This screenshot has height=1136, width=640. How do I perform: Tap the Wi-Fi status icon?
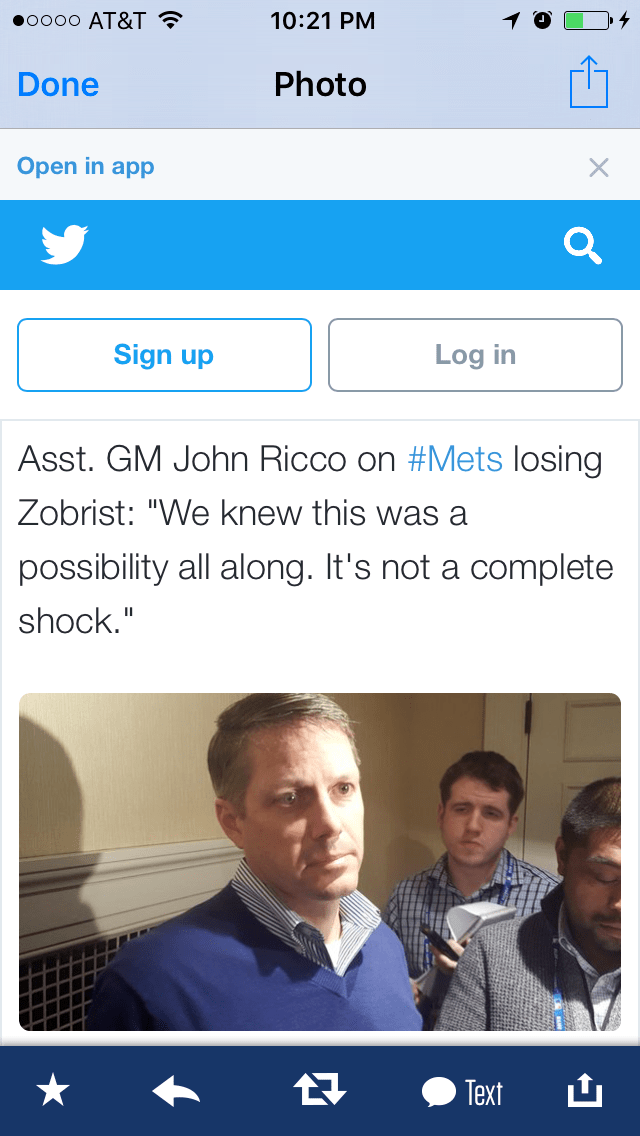tap(171, 20)
